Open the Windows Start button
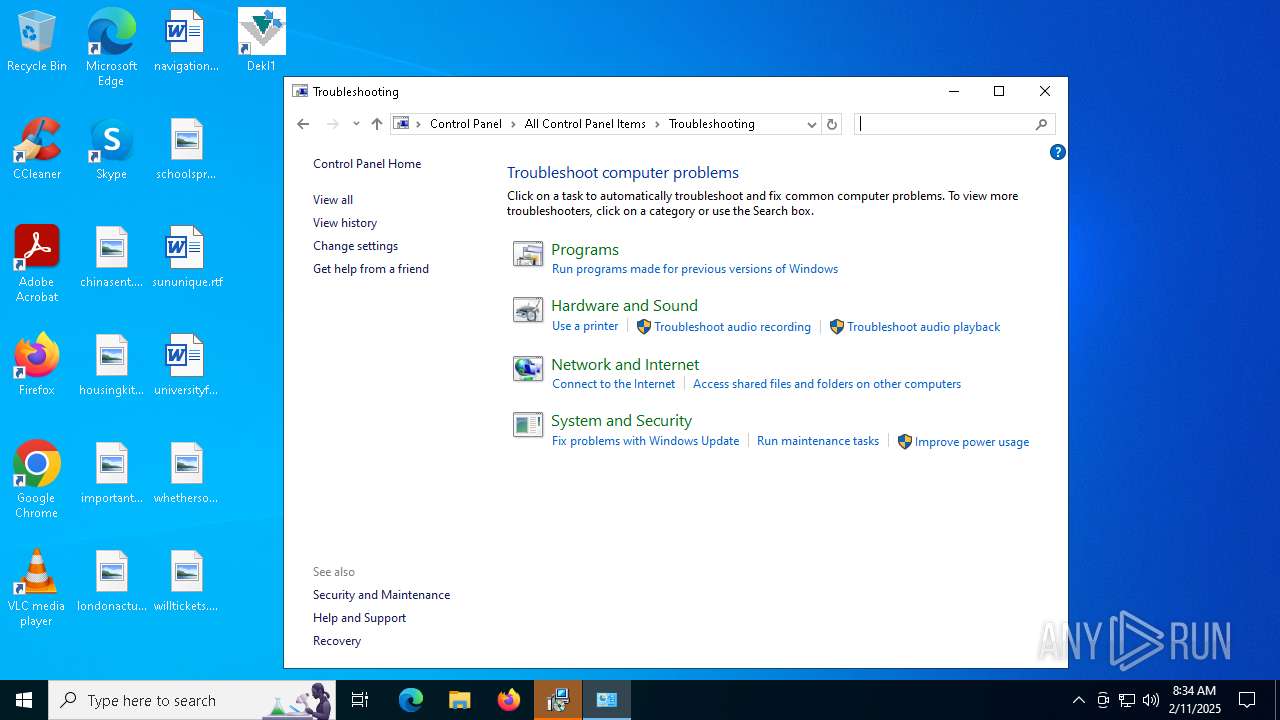 coord(24,700)
